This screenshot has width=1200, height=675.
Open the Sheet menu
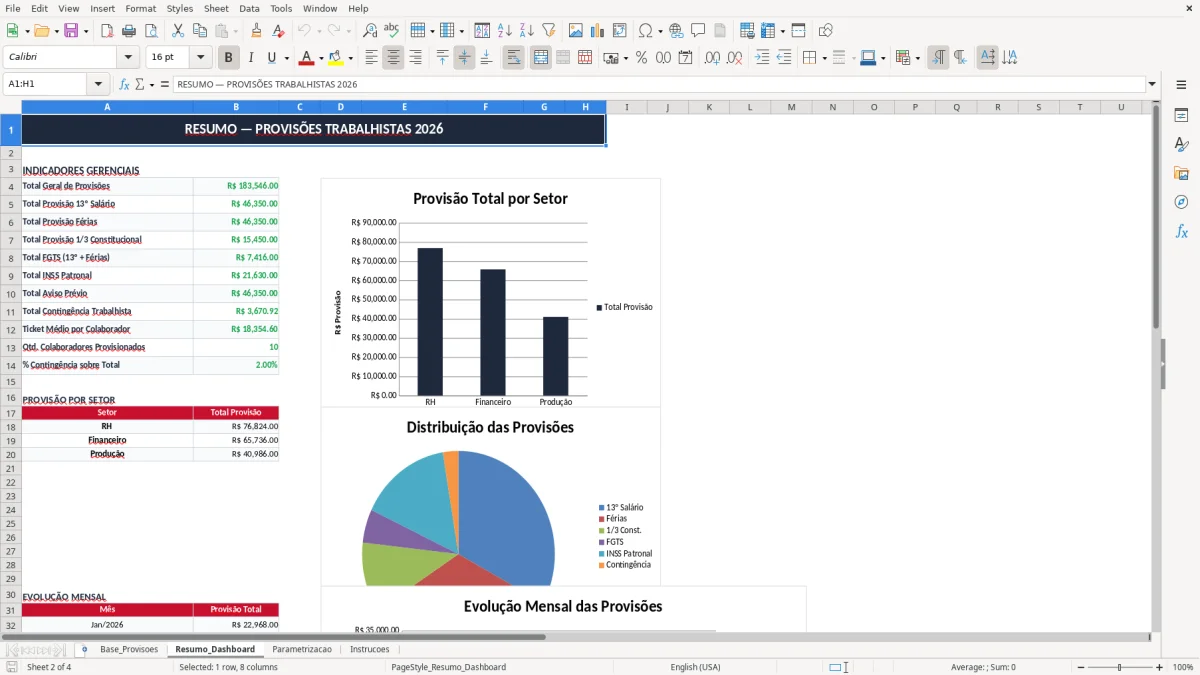point(216,8)
